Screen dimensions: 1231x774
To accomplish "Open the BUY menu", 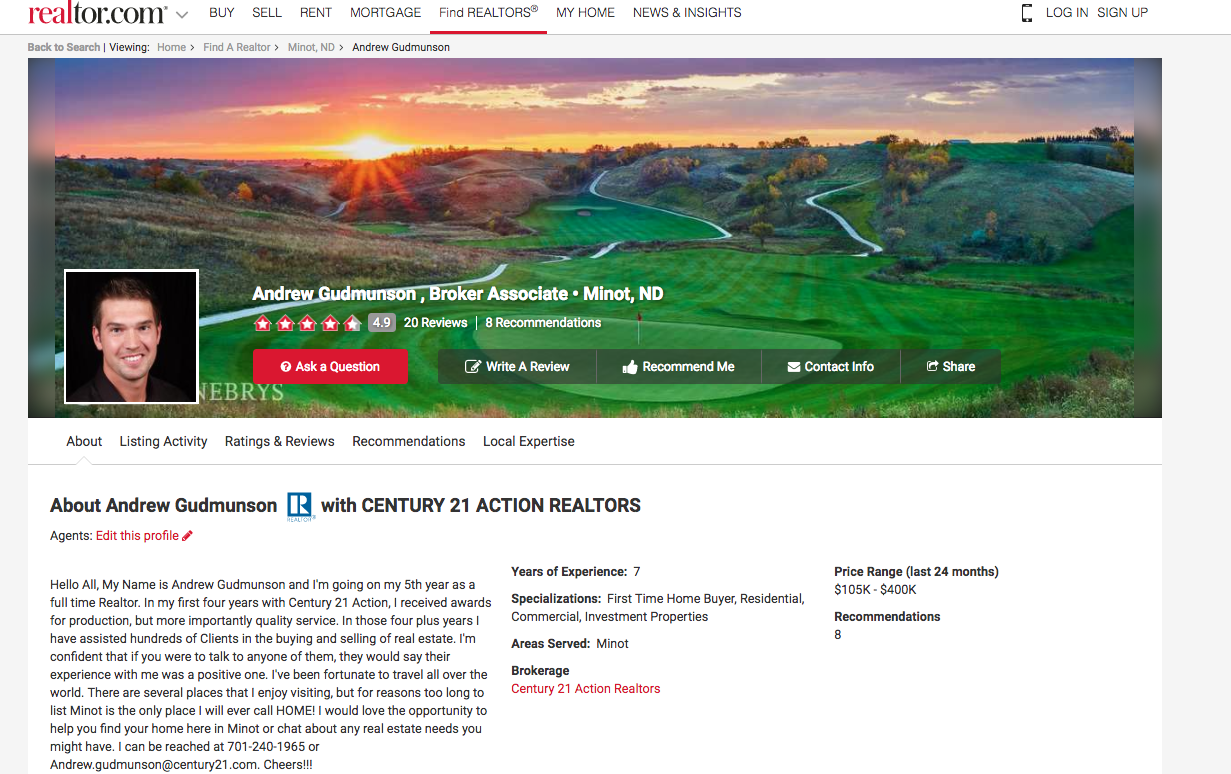I will 222,13.
